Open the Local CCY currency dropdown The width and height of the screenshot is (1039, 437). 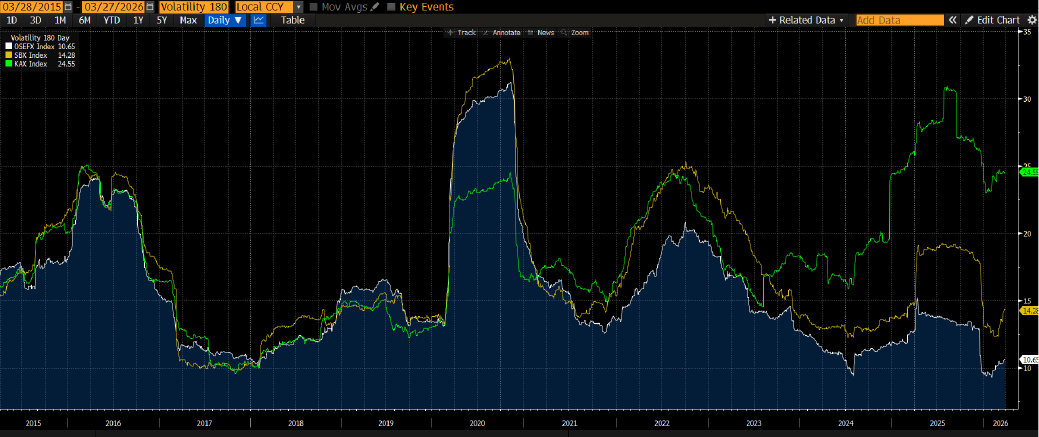point(298,7)
